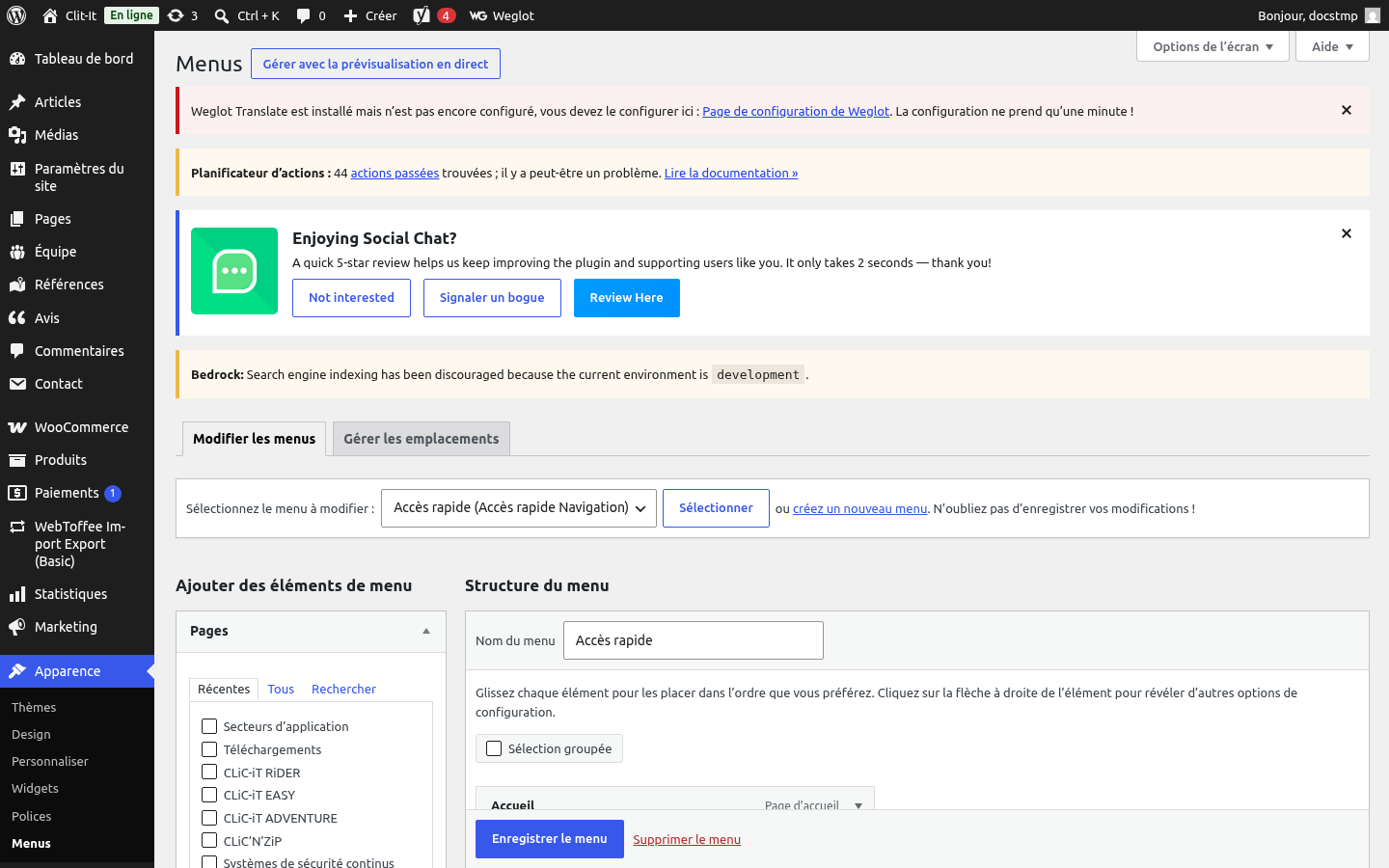
Task: Check CLiC'N'ZiP page checkbox
Action: click(x=209, y=840)
